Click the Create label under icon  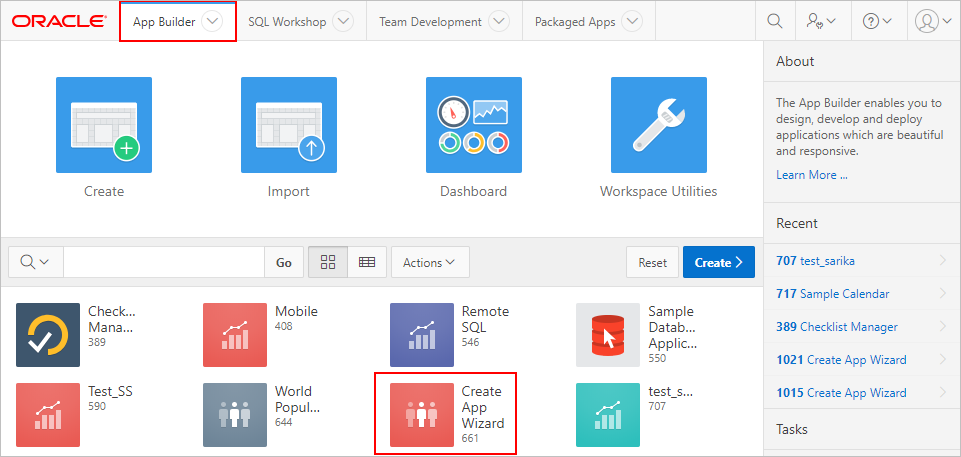click(104, 191)
